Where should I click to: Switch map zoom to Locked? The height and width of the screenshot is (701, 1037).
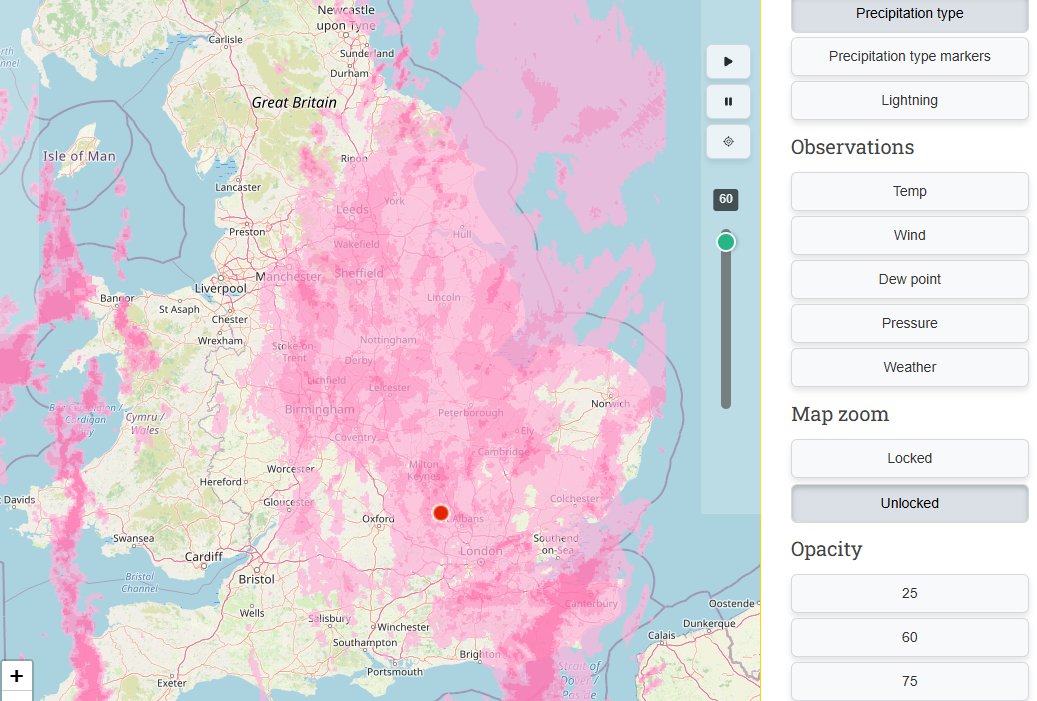908,458
